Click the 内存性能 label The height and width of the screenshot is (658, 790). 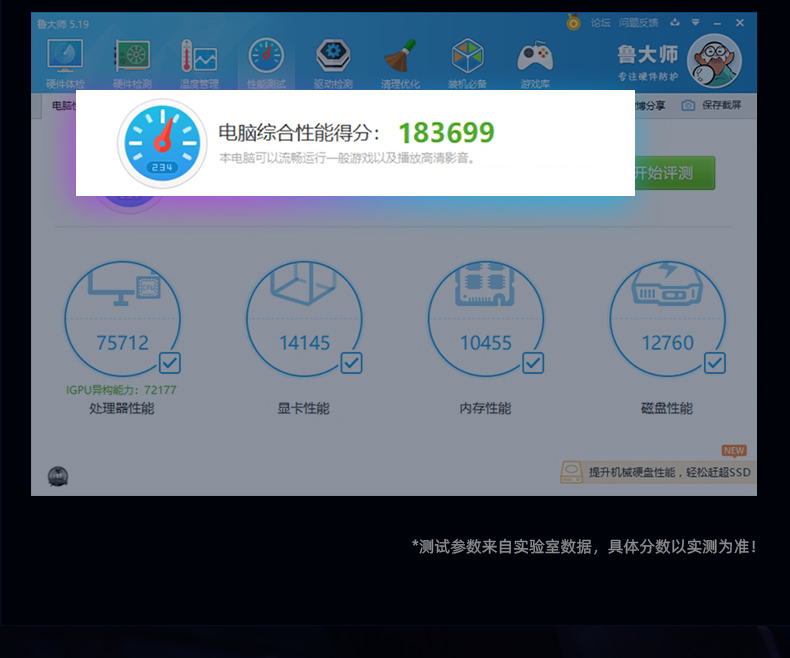coord(485,408)
